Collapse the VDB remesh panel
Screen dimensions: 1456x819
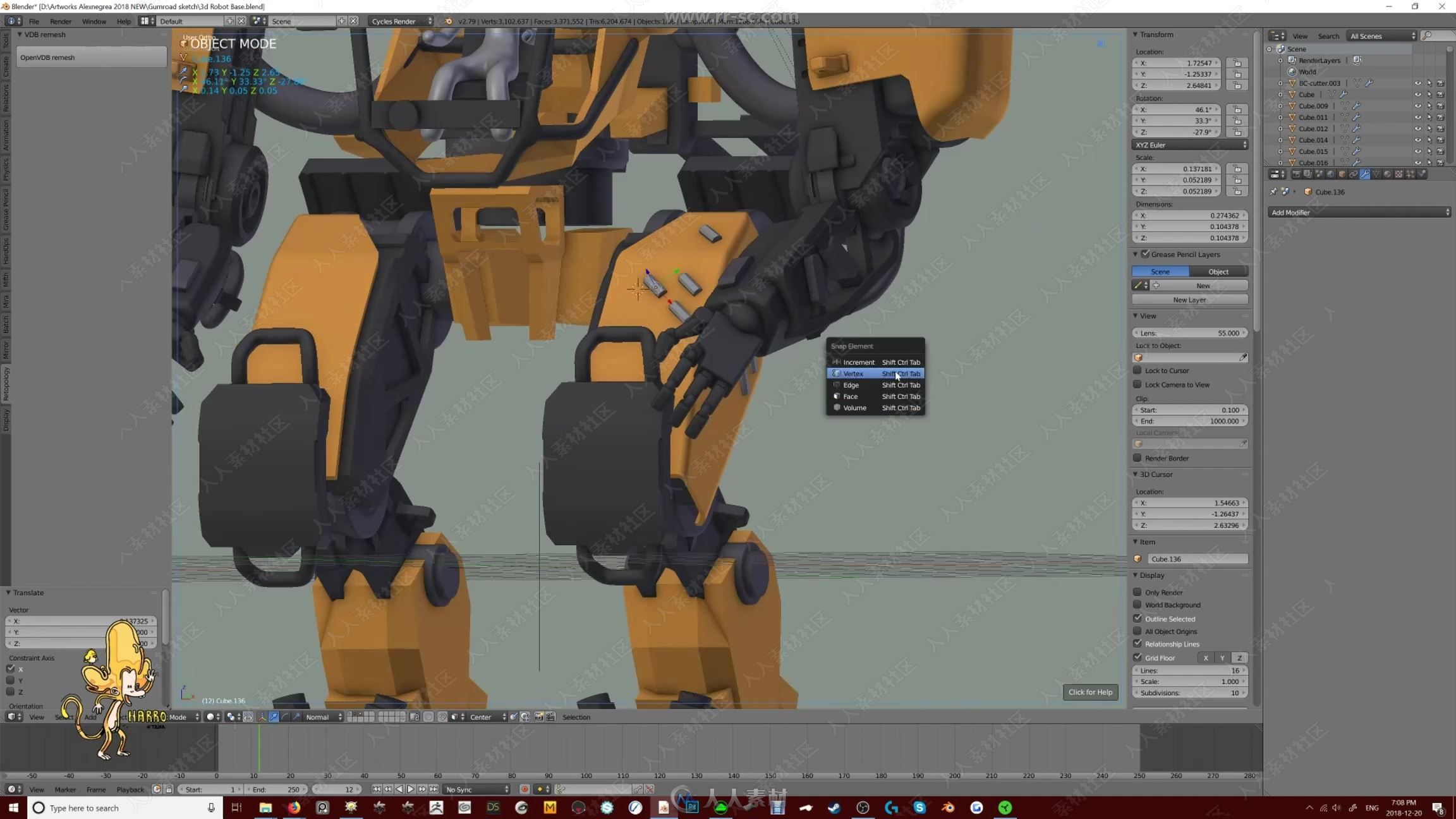[20, 34]
